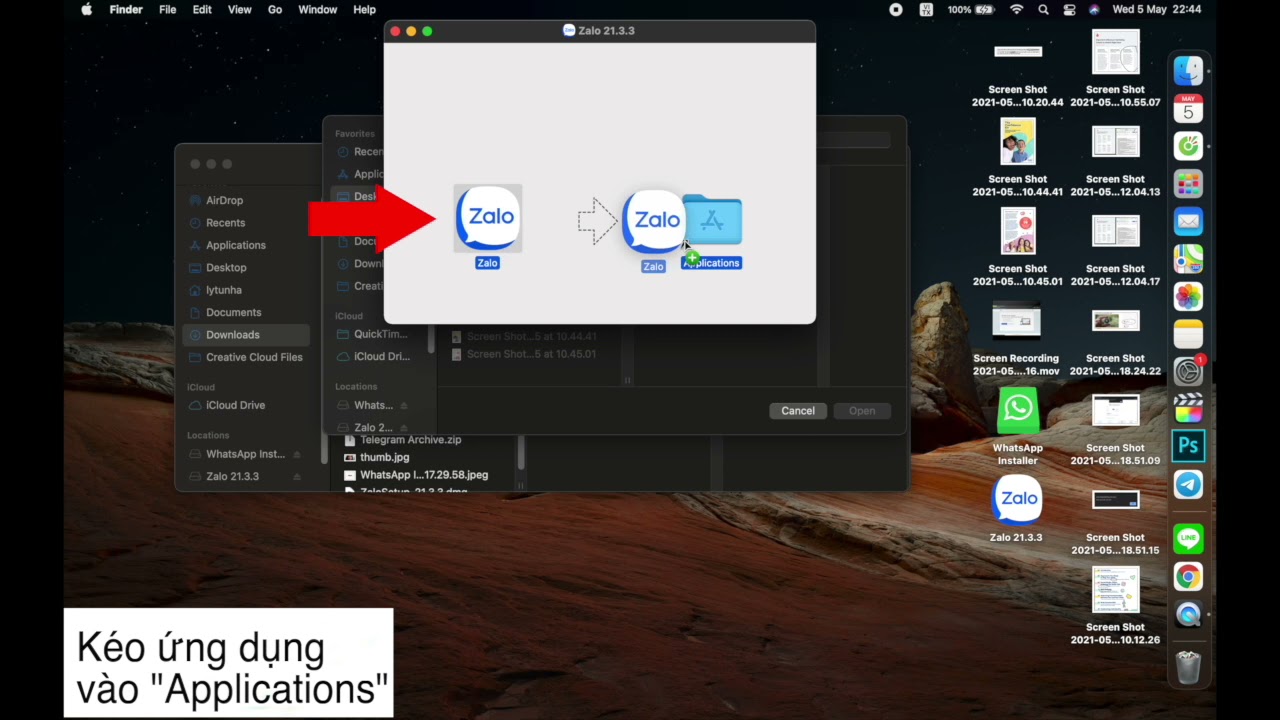Select Documents in Finder window sidebar
The image size is (1280, 720).
pyautogui.click(x=233, y=313)
